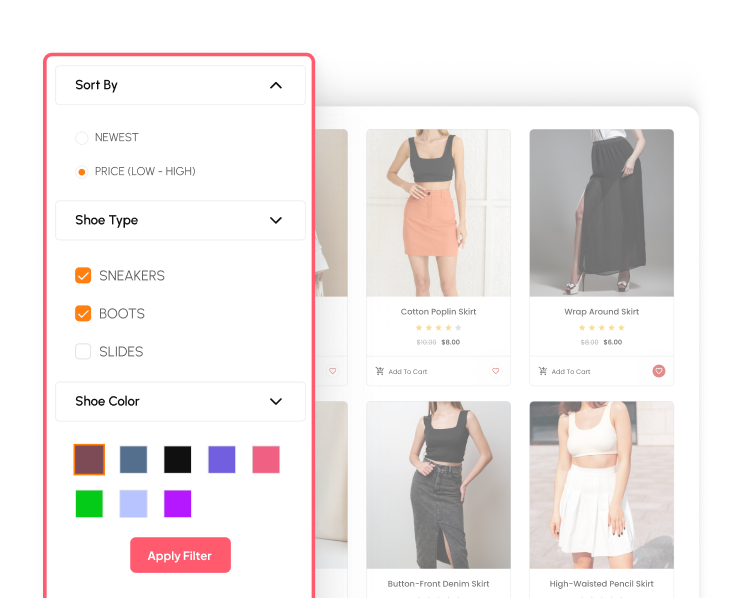Click the $6.00 sale price
The image size is (744, 598).
tap(613, 342)
